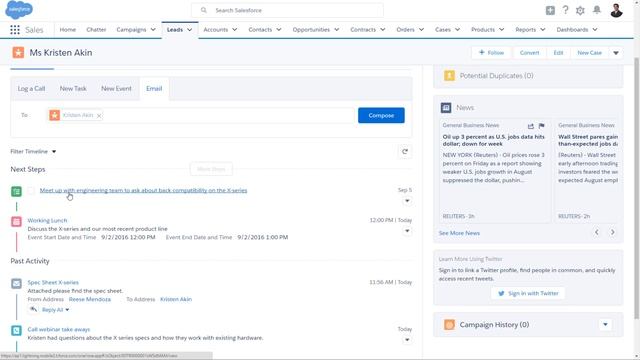Click the More Steps button
Image resolution: width=640 pixels, height=360 pixels.
tap(211, 169)
